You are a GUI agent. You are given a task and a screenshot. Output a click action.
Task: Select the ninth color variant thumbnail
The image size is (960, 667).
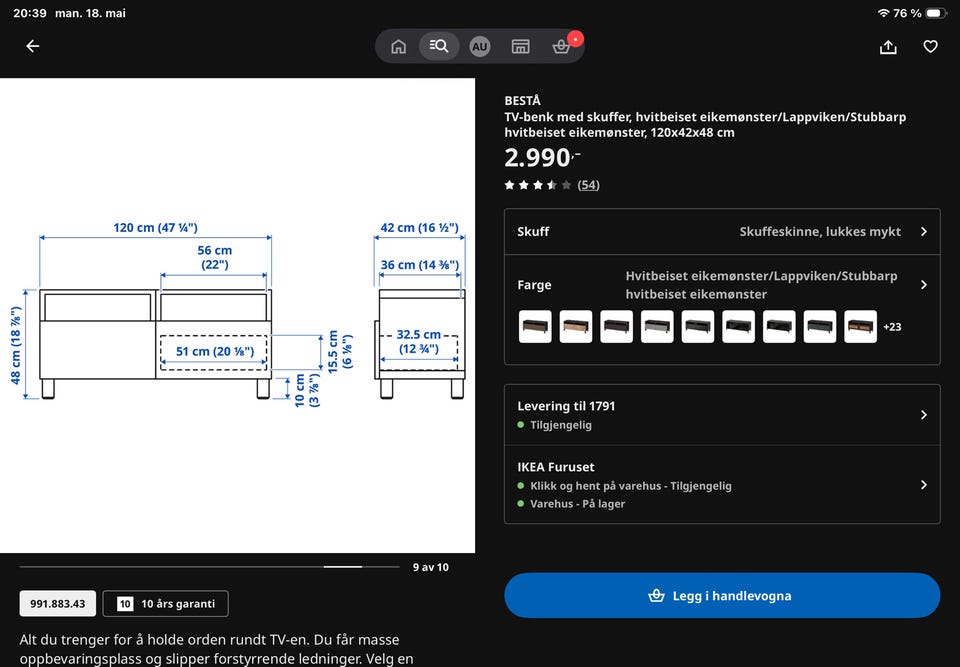click(860, 326)
